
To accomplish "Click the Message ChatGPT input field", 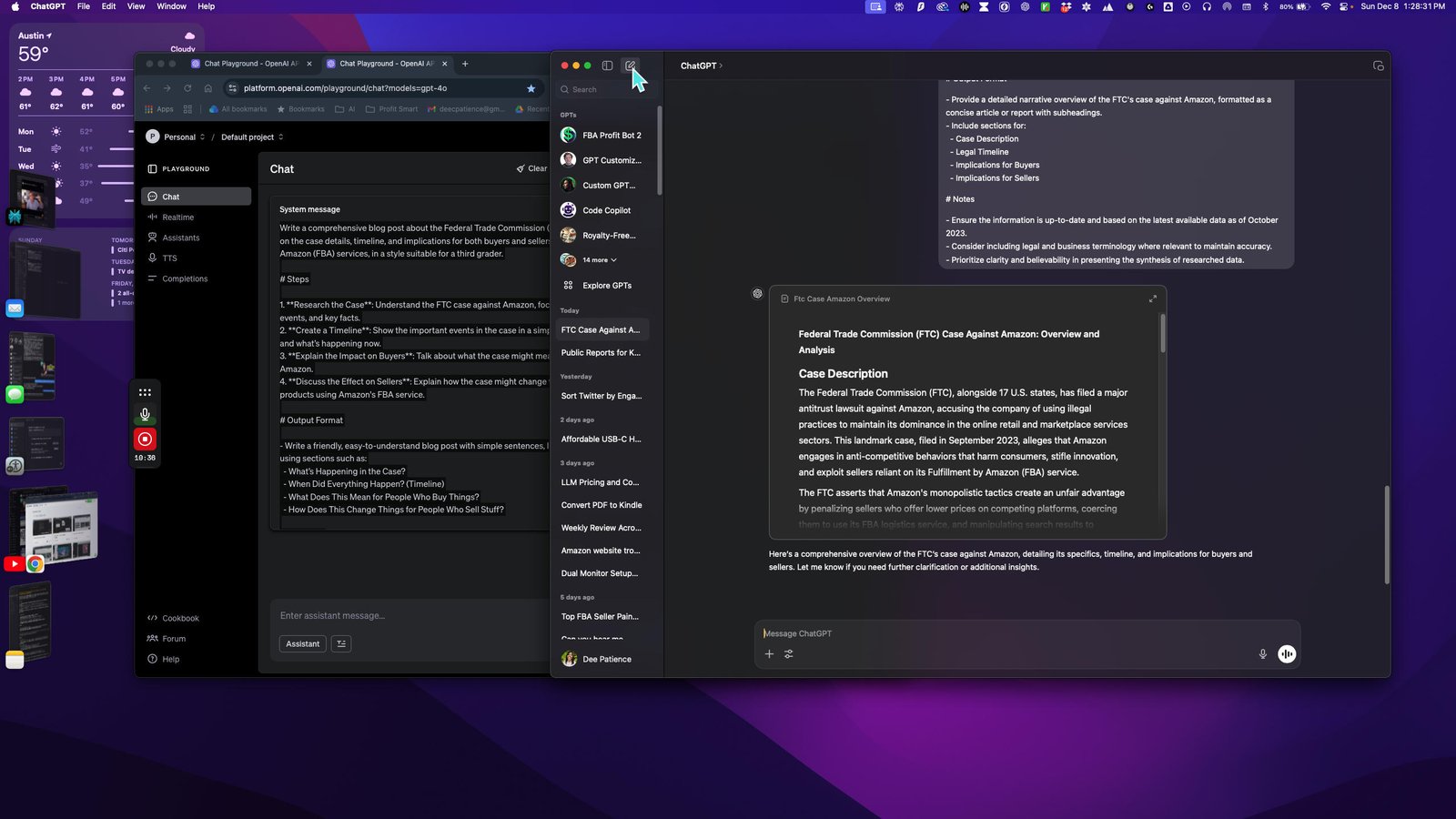I will [x=1001, y=633].
